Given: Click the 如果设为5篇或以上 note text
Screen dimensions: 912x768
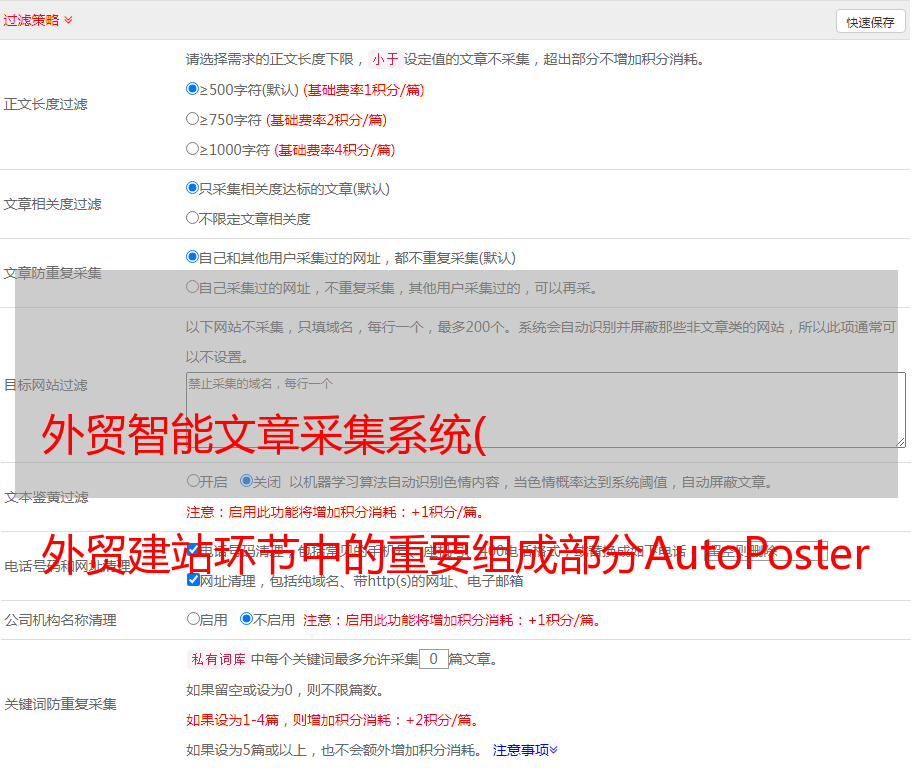Looking at the screenshot, I should point(334,750).
